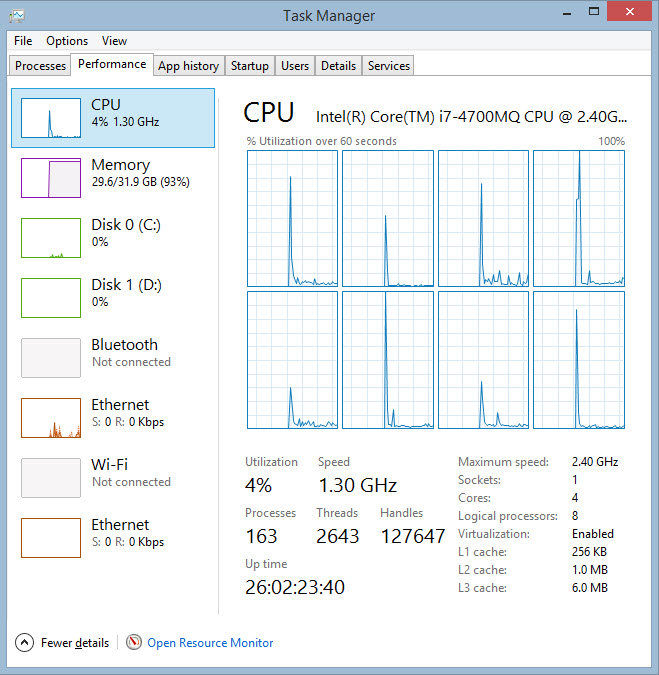The width and height of the screenshot is (659, 675).
Task: Collapse view with Fewer details arrow
Action: pos(25,643)
